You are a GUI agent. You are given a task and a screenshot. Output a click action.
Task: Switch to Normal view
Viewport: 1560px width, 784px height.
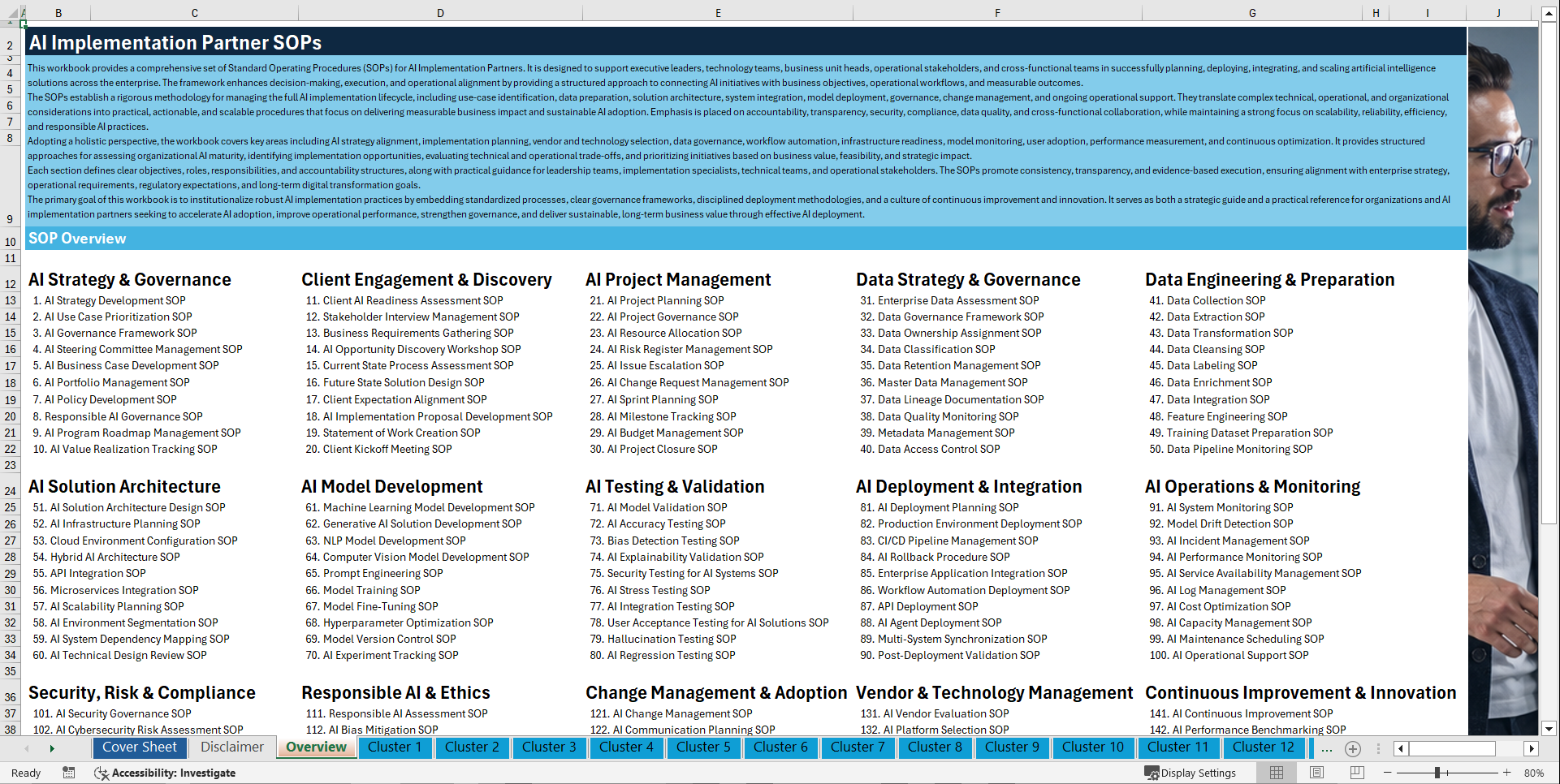pyautogui.click(x=1277, y=773)
